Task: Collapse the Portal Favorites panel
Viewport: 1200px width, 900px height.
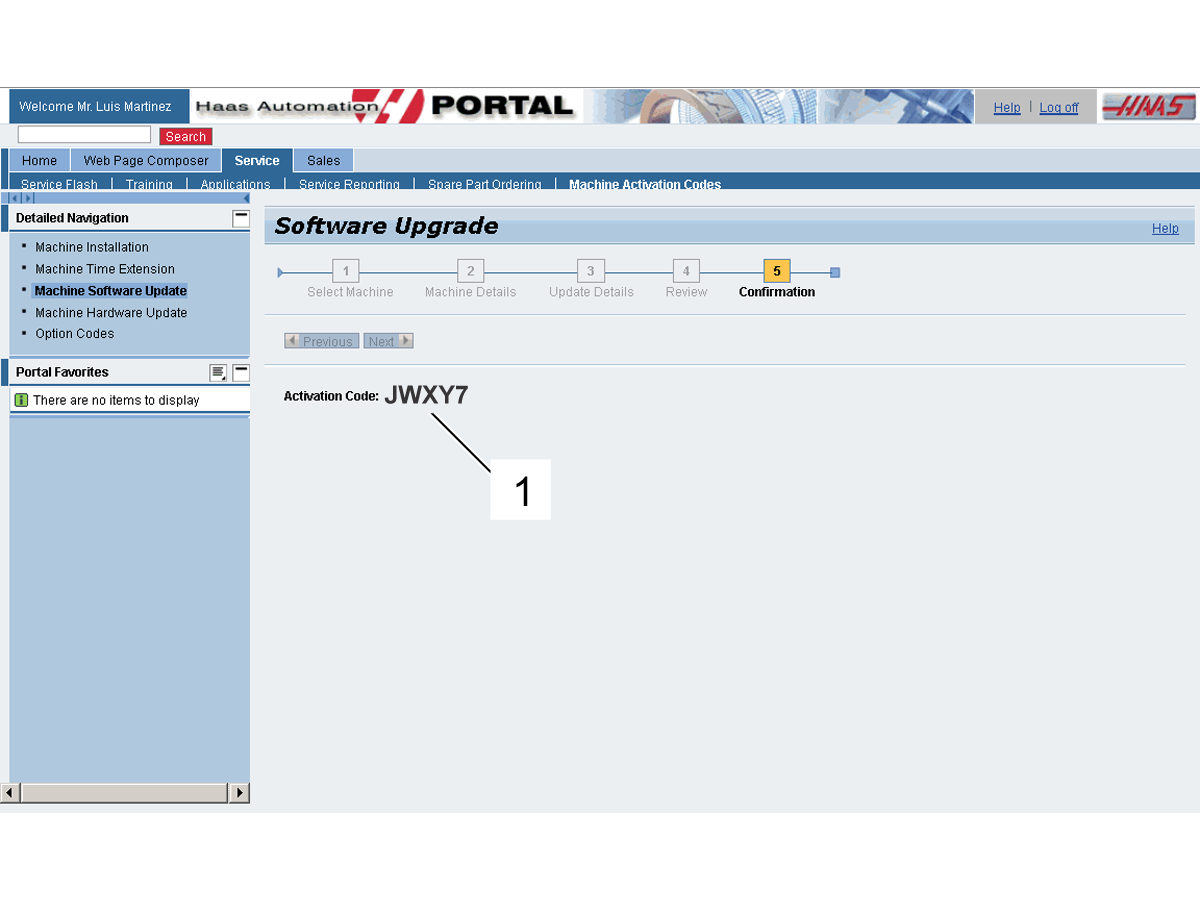Action: 241,372
